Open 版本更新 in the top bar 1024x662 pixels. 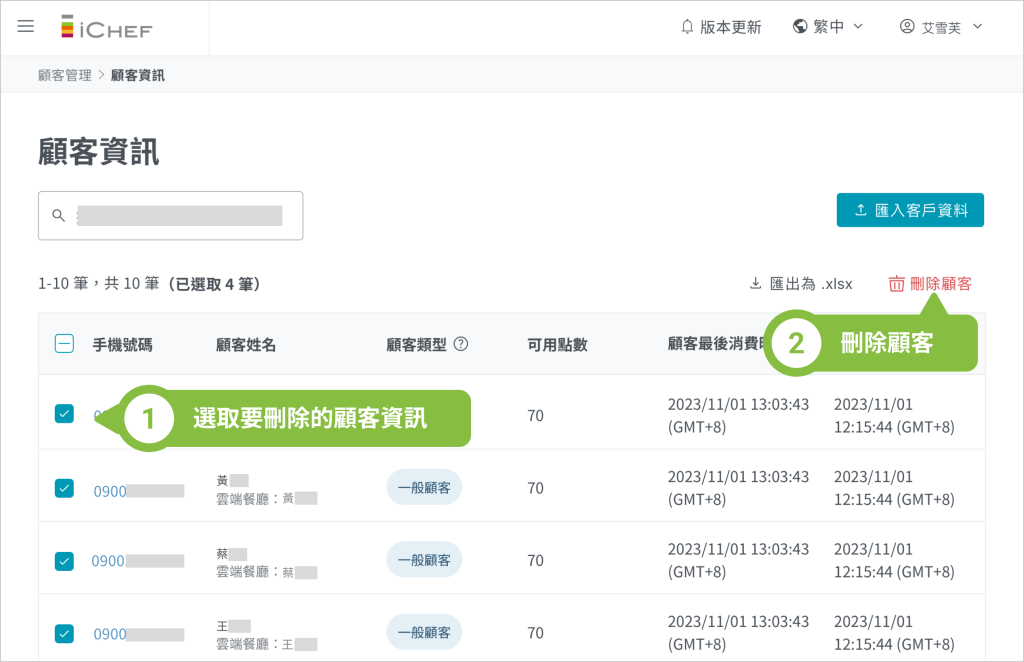pyautogui.click(x=730, y=27)
